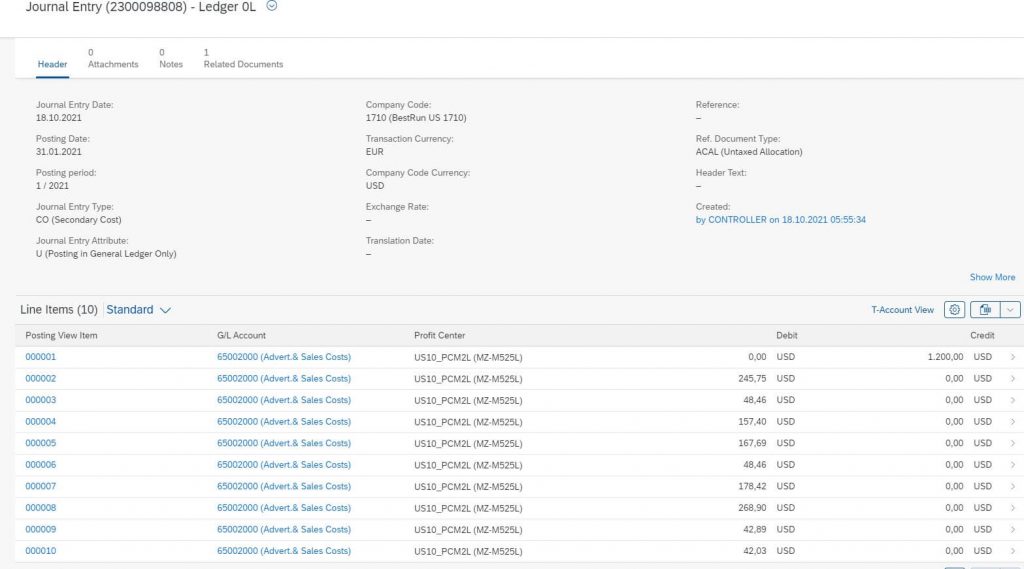Open G/L account link in row 000010
Screen dimensions: 1024x569
pos(283,551)
